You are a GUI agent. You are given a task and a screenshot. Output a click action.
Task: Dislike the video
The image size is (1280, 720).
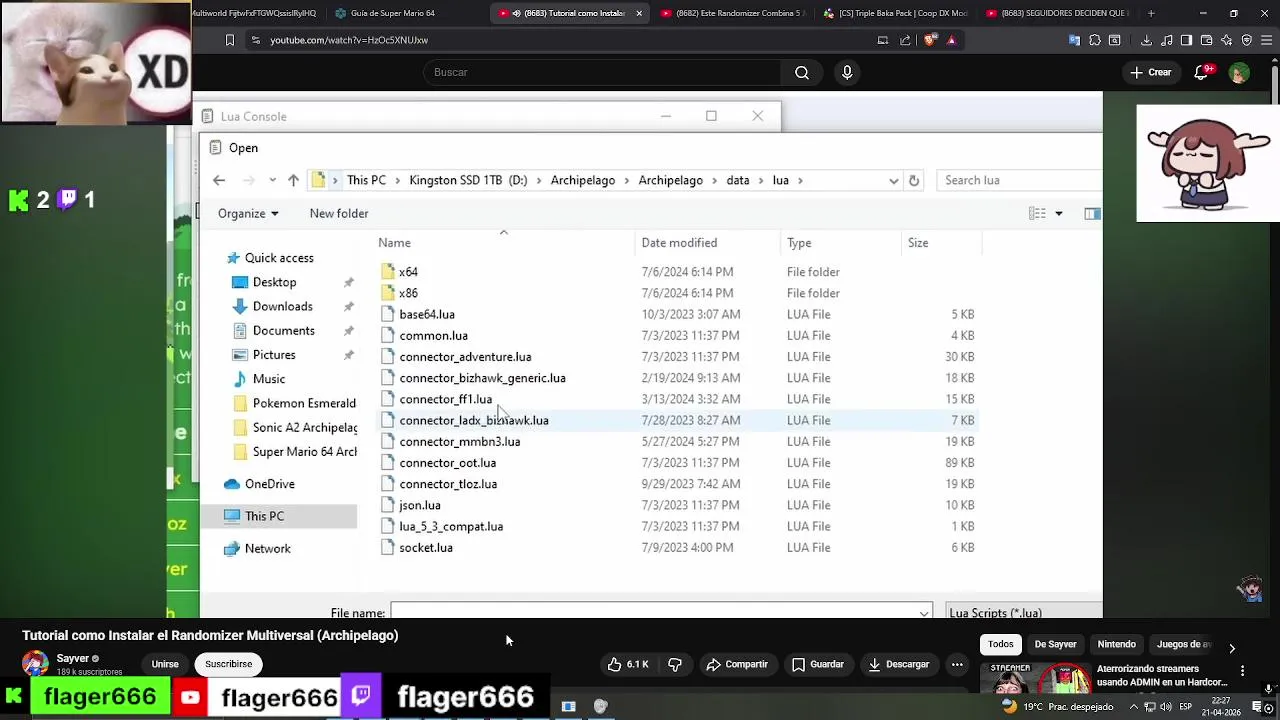tap(675, 664)
